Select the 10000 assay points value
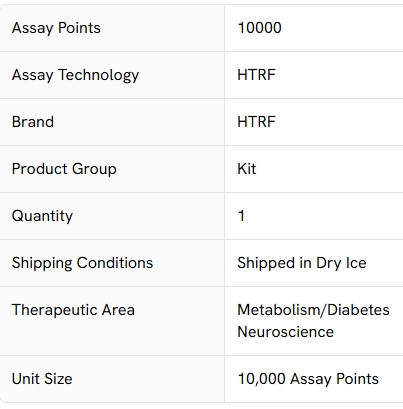The width and height of the screenshot is (403, 409). (x=259, y=28)
